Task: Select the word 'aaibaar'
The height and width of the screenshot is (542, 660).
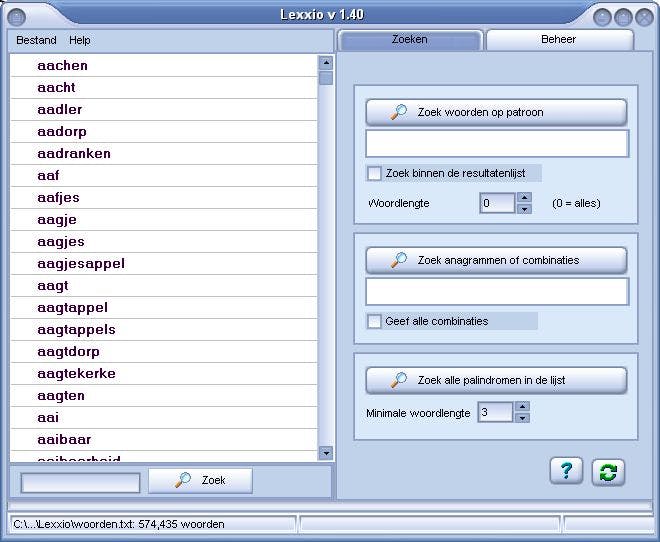Action: pyautogui.click(x=164, y=440)
